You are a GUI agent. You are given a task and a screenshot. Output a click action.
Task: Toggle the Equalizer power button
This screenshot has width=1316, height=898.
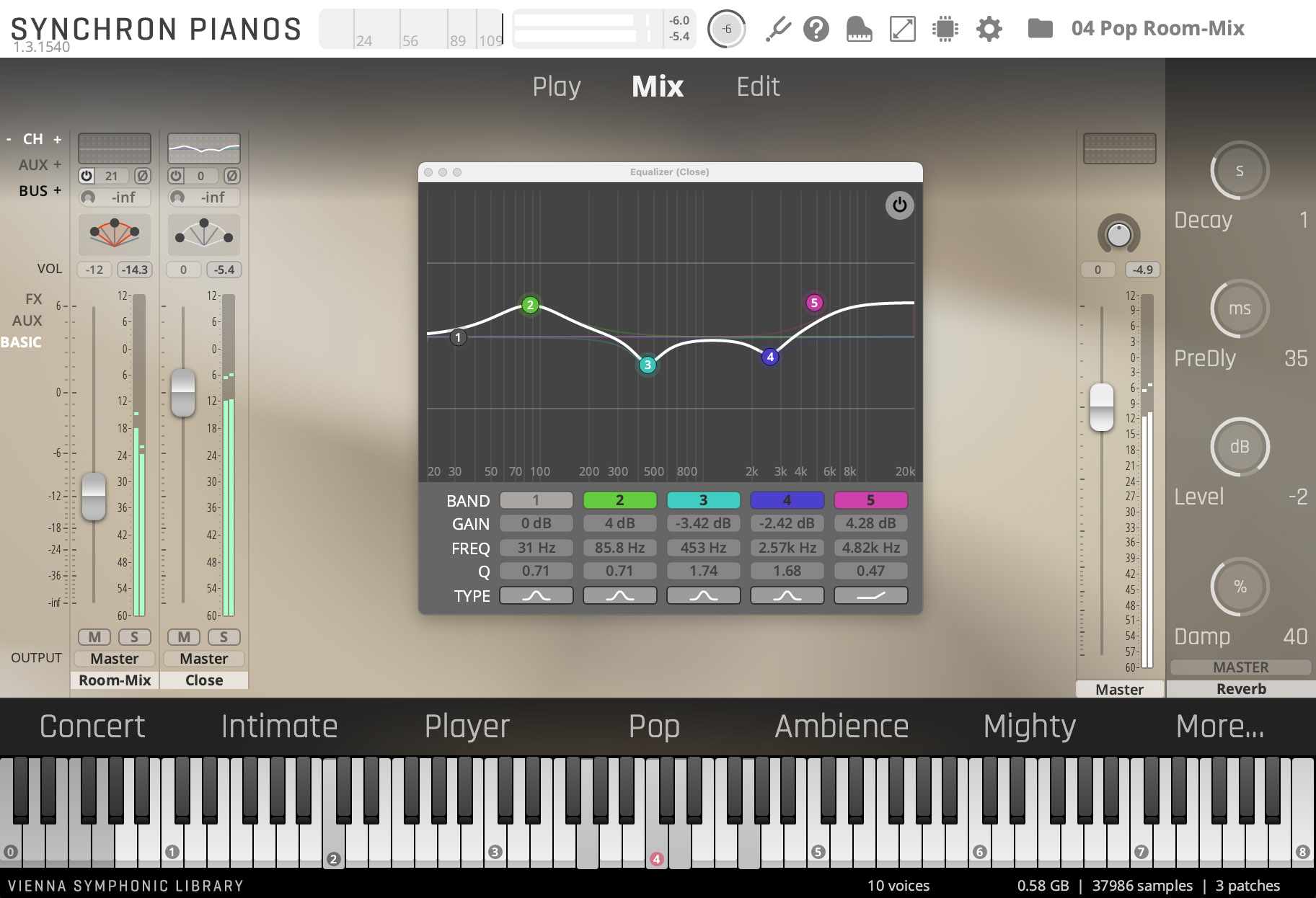coord(899,205)
